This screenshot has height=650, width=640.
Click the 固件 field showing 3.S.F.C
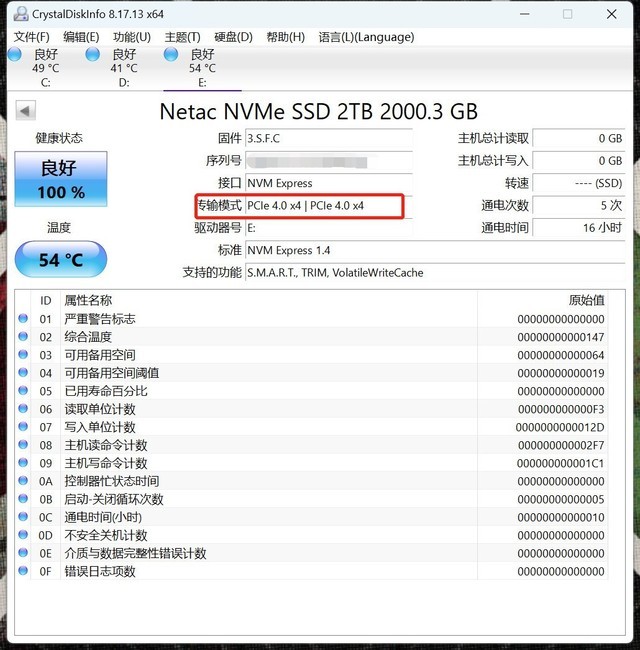tap(328, 138)
